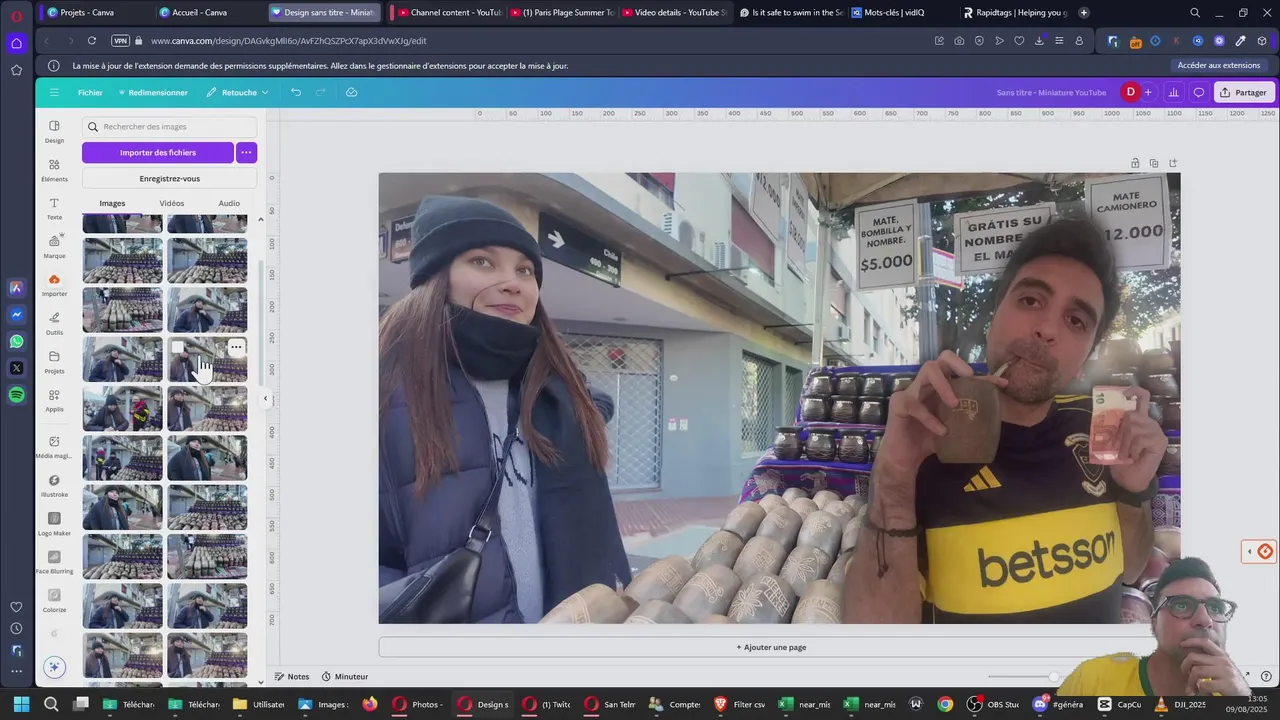This screenshot has width=1280, height=720.
Task: Open the Colorize app
Action: point(54,600)
